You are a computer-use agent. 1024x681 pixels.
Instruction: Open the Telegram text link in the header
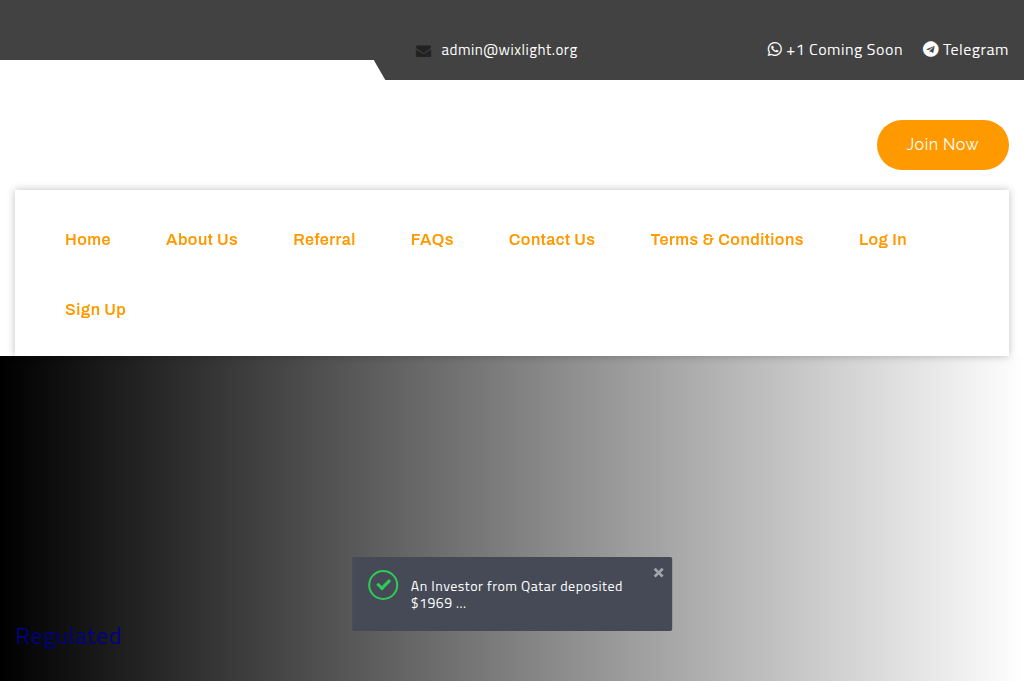974,49
